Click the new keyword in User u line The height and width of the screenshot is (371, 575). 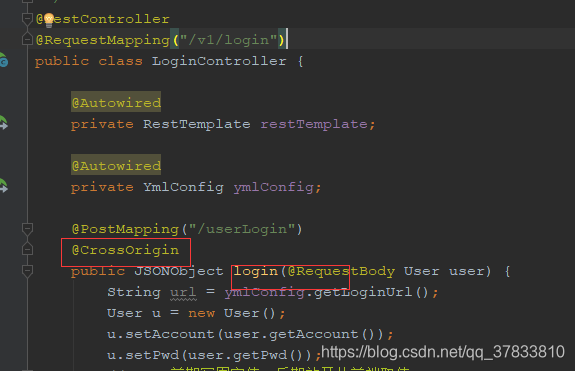201,313
